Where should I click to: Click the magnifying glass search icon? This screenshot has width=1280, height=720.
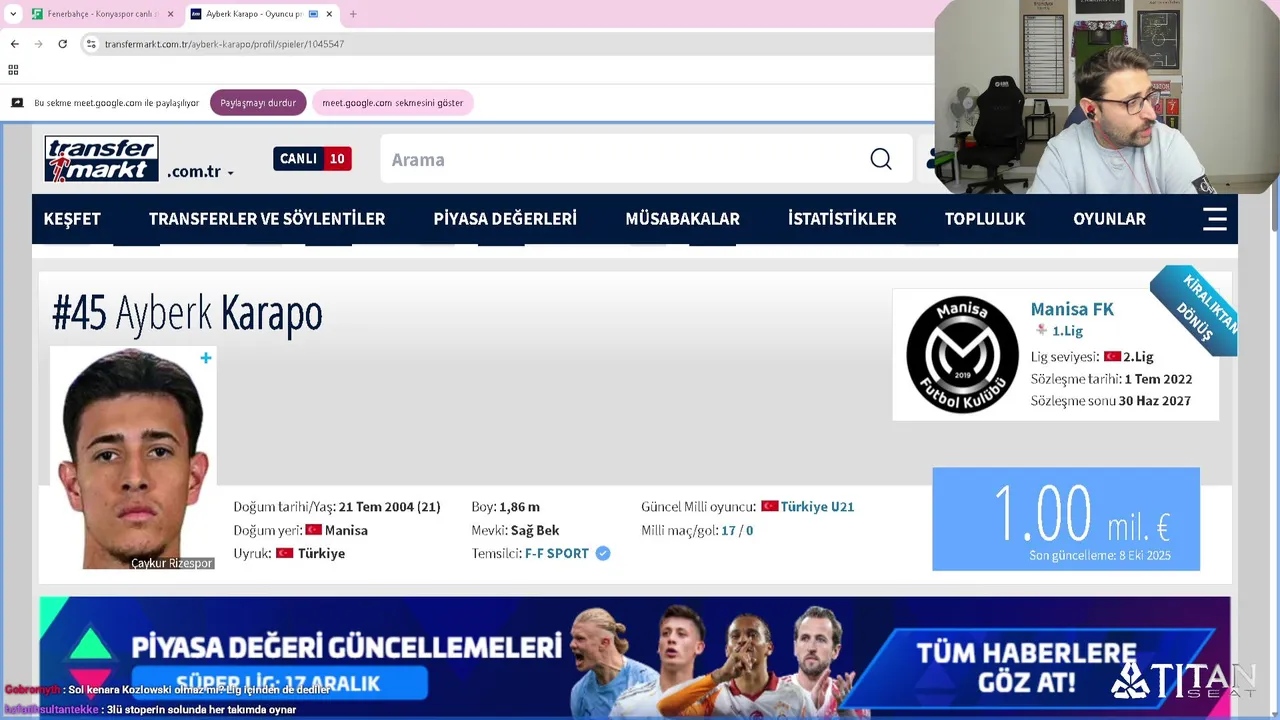click(880, 159)
